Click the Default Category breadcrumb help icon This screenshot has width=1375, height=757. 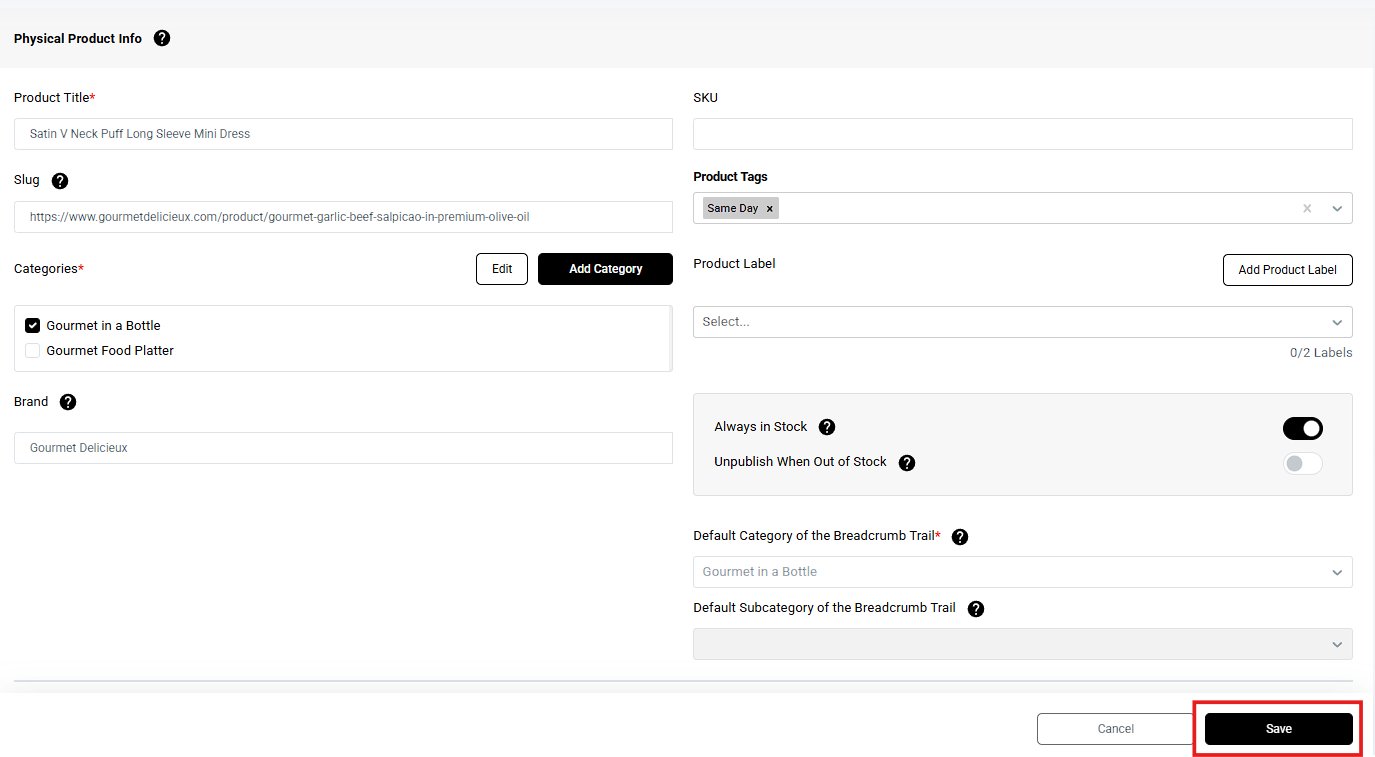pos(960,537)
